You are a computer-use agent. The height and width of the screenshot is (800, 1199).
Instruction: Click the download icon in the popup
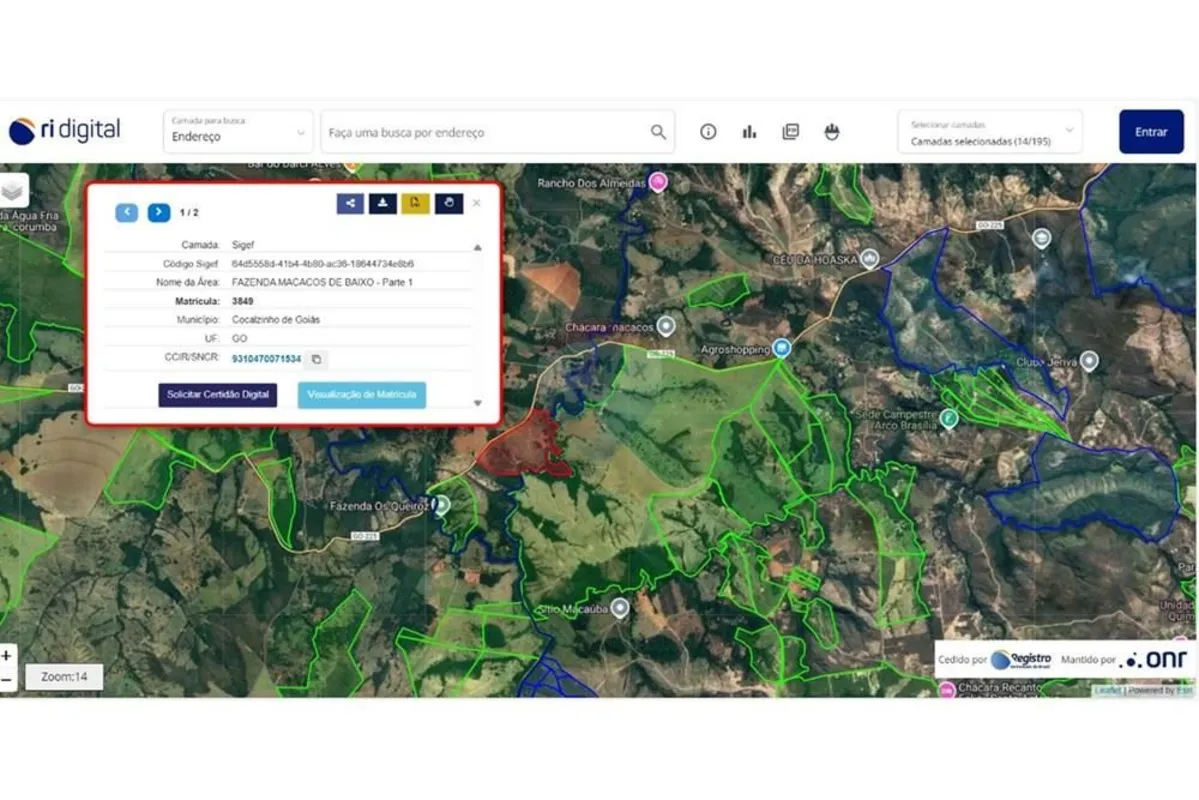(x=383, y=204)
